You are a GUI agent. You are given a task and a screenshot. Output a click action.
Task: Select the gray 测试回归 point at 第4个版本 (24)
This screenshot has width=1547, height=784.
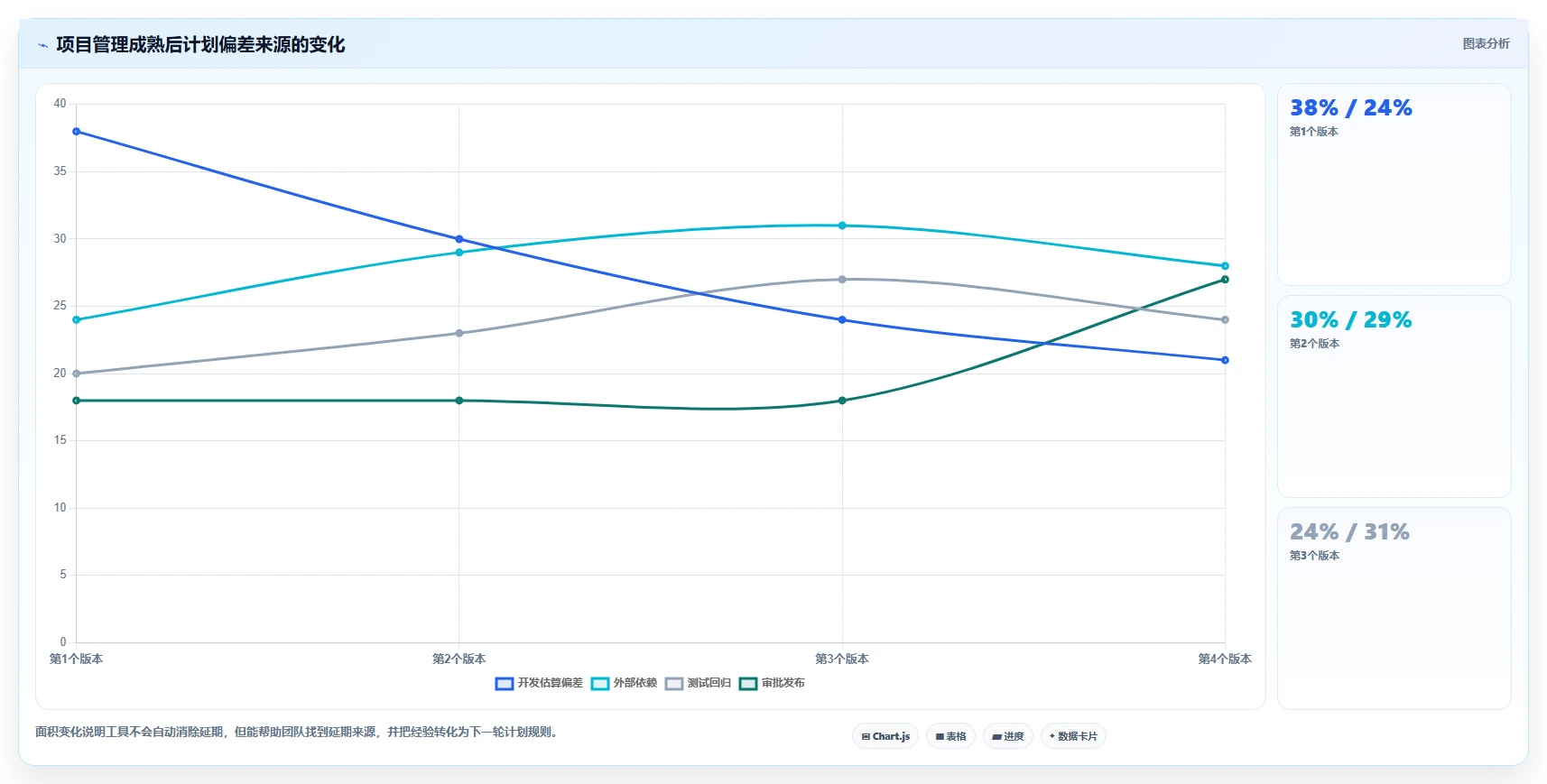click(1225, 320)
